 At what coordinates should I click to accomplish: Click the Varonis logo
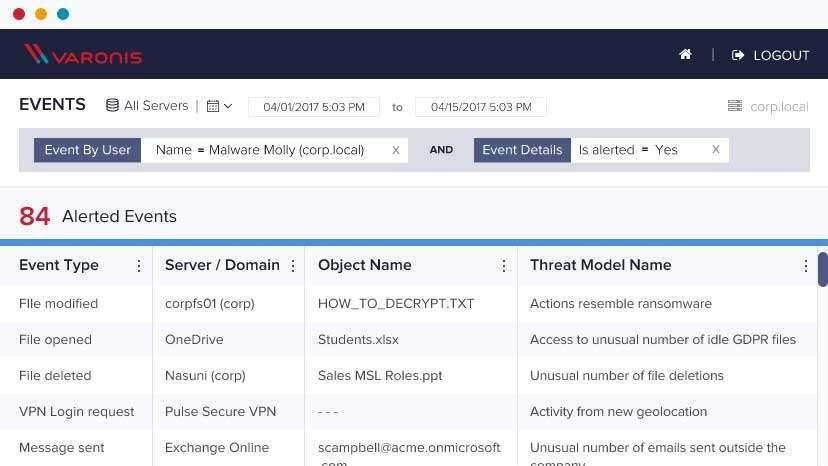83,55
